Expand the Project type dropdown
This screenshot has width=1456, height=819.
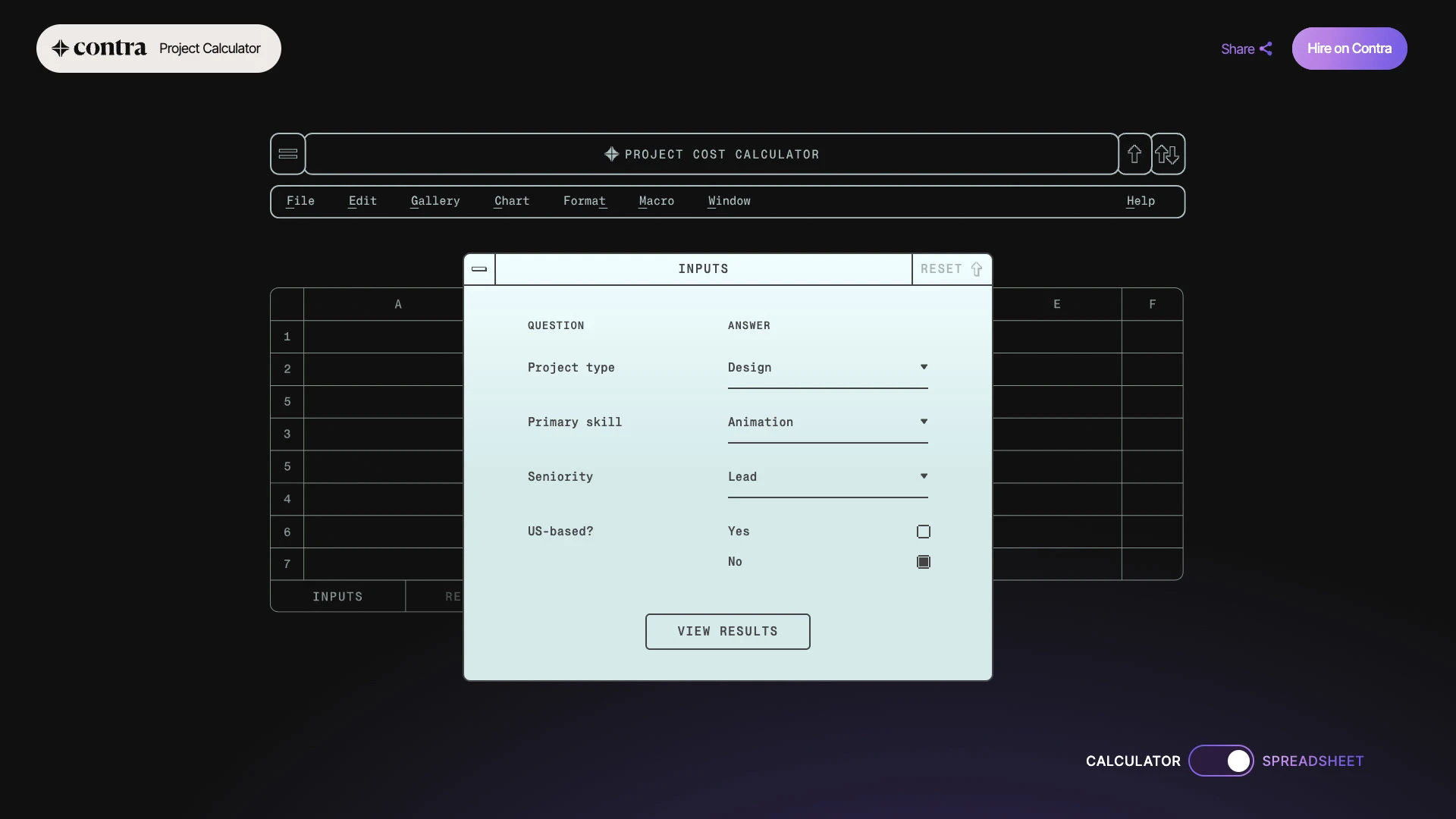coord(827,368)
